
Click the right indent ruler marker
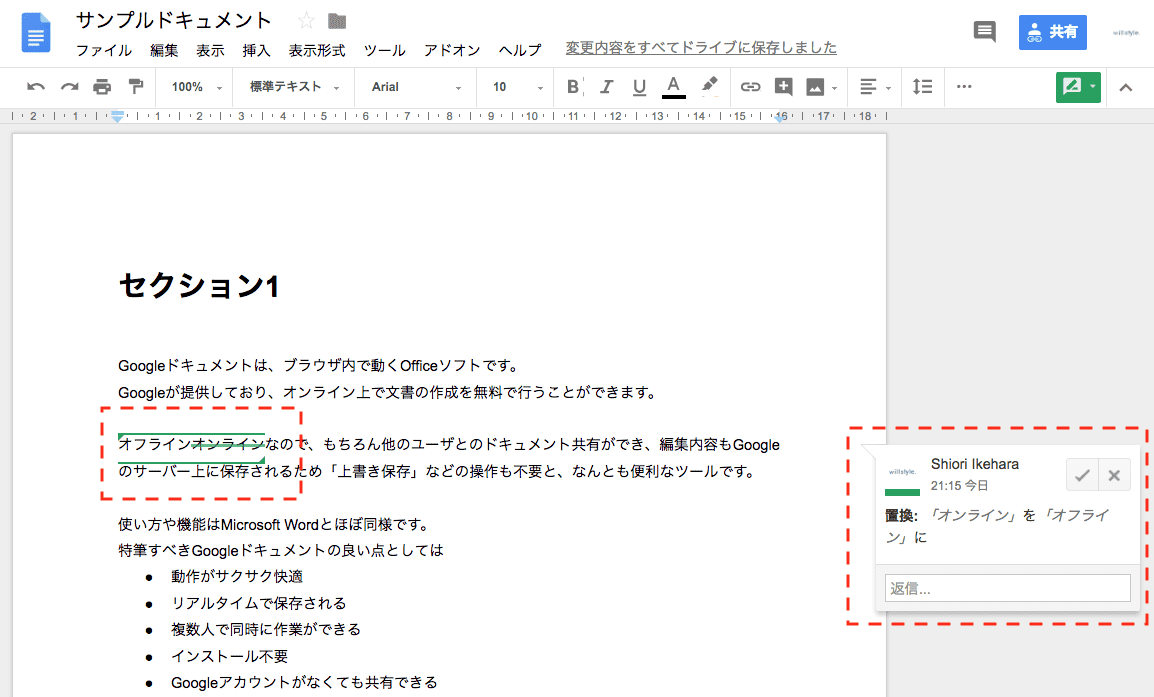(x=780, y=116)
